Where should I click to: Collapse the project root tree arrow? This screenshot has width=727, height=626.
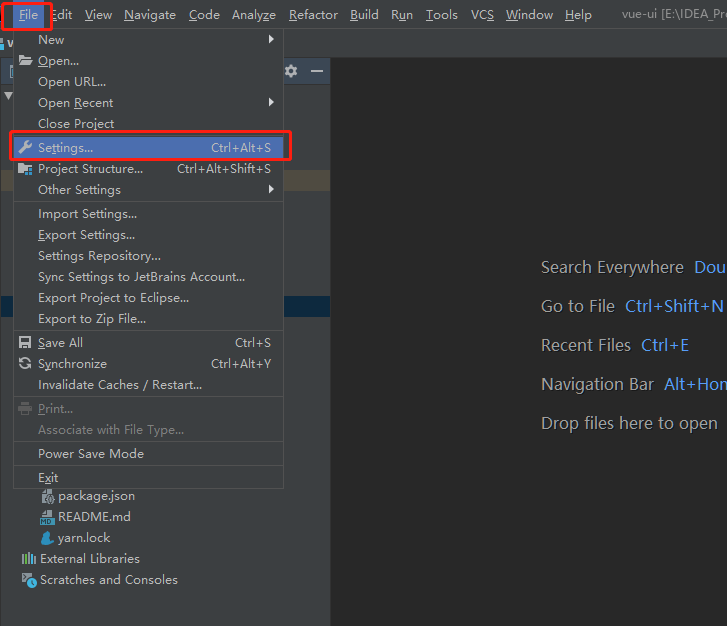(8, 96)
